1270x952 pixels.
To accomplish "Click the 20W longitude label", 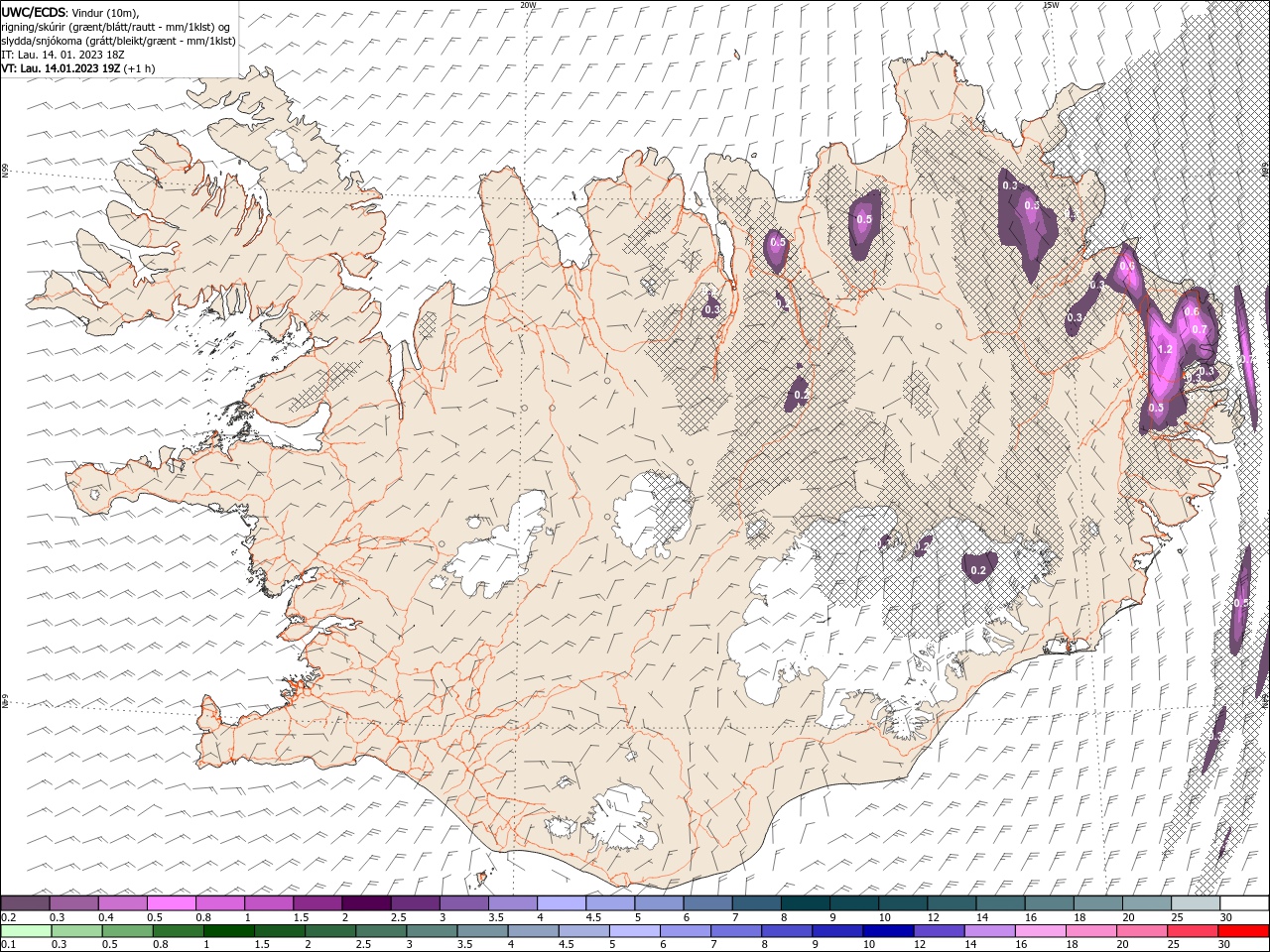I will point(529,5).
